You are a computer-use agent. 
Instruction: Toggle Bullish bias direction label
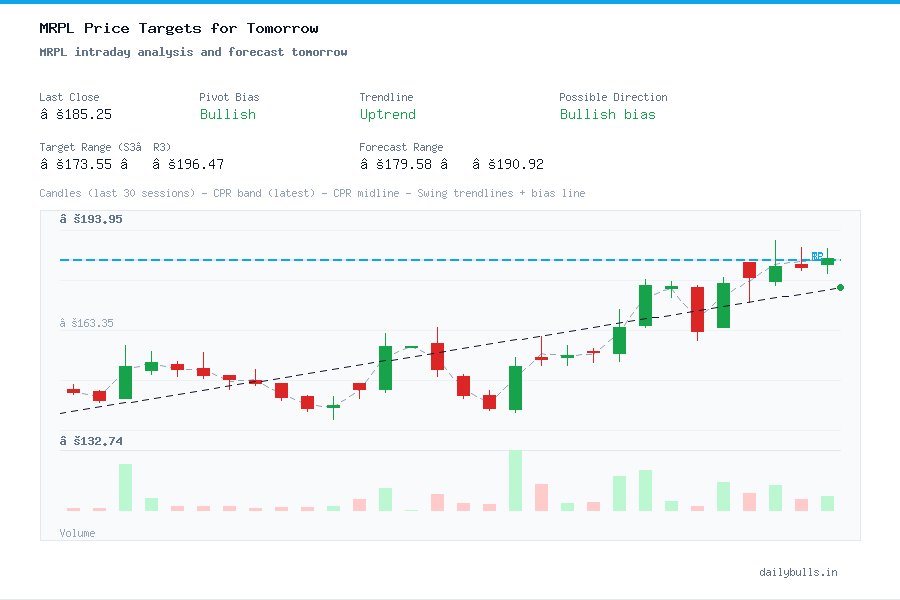(608, 115)
